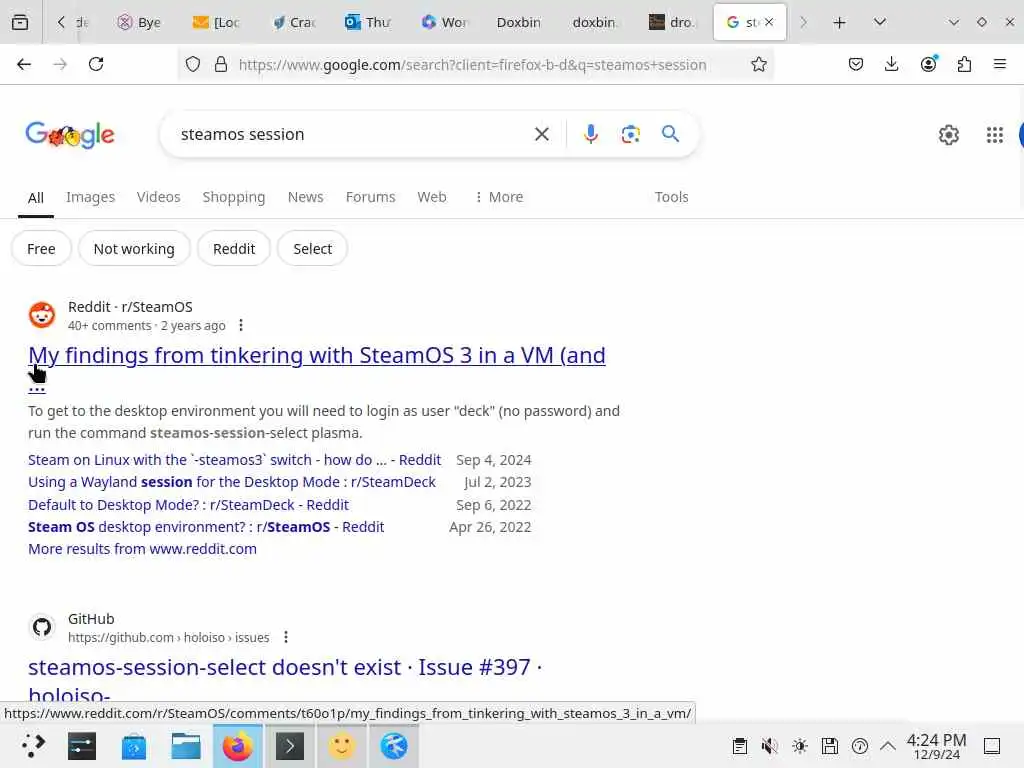Switch to the Forums search tab

(x=370, y=197)
